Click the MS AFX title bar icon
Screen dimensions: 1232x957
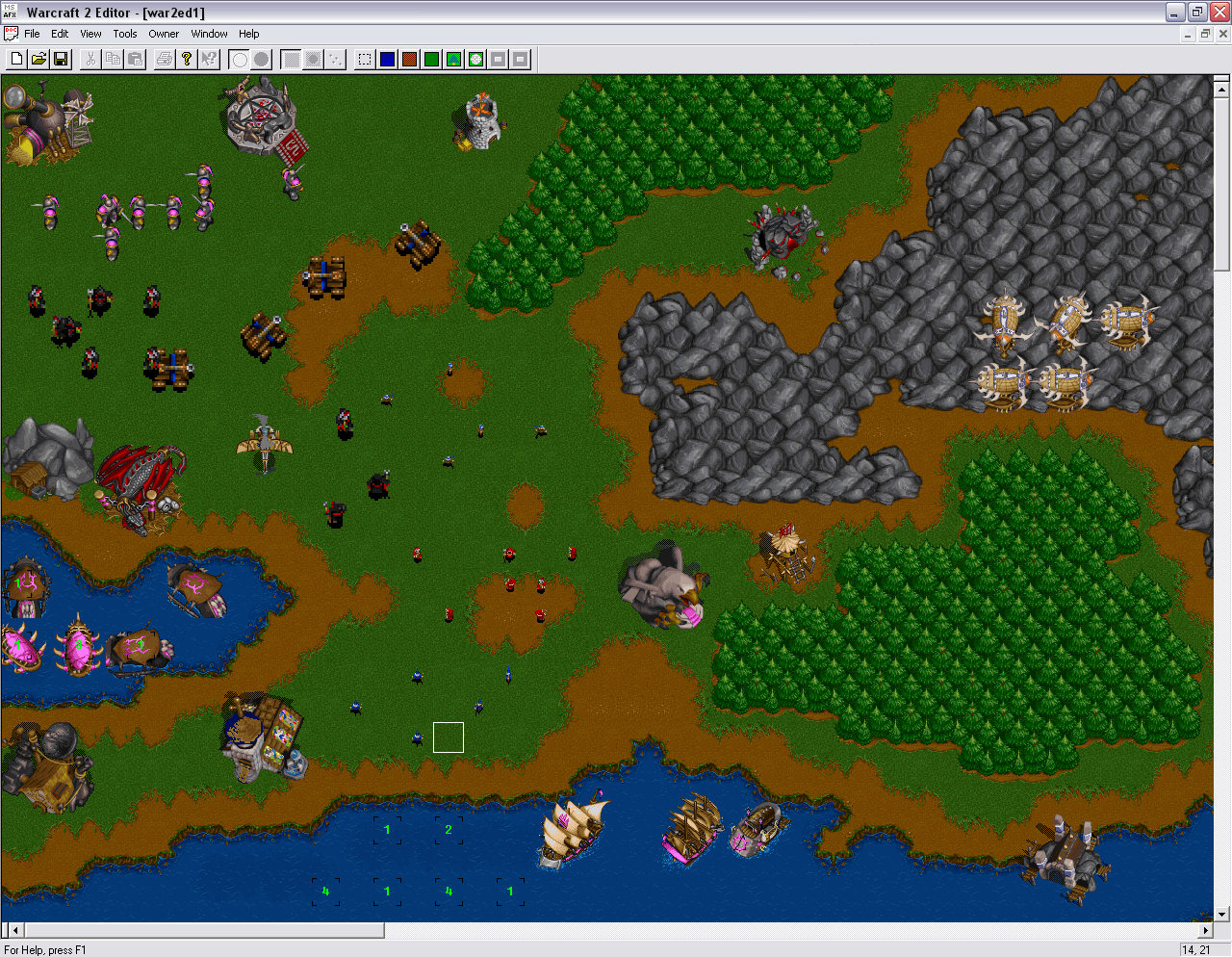point(11,13)
